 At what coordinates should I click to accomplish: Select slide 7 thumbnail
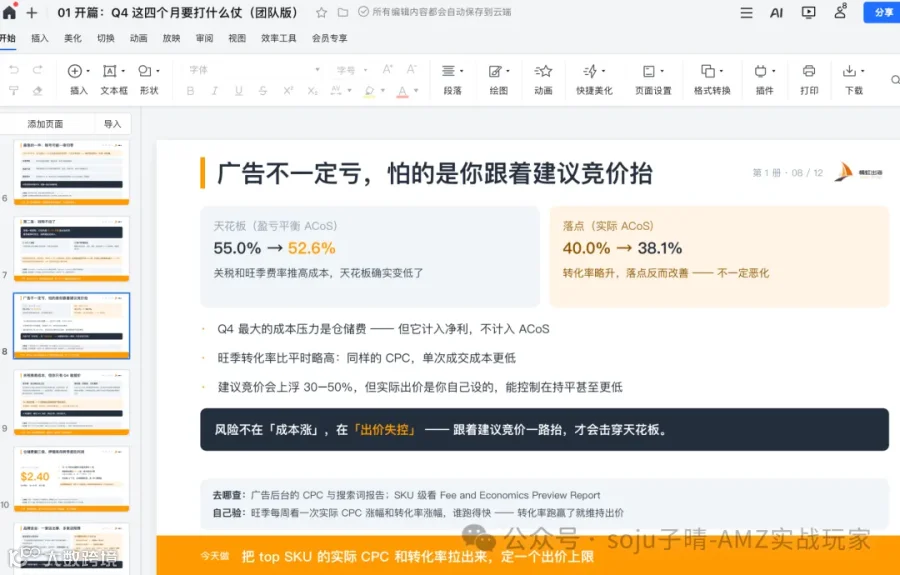click(71, 248)
